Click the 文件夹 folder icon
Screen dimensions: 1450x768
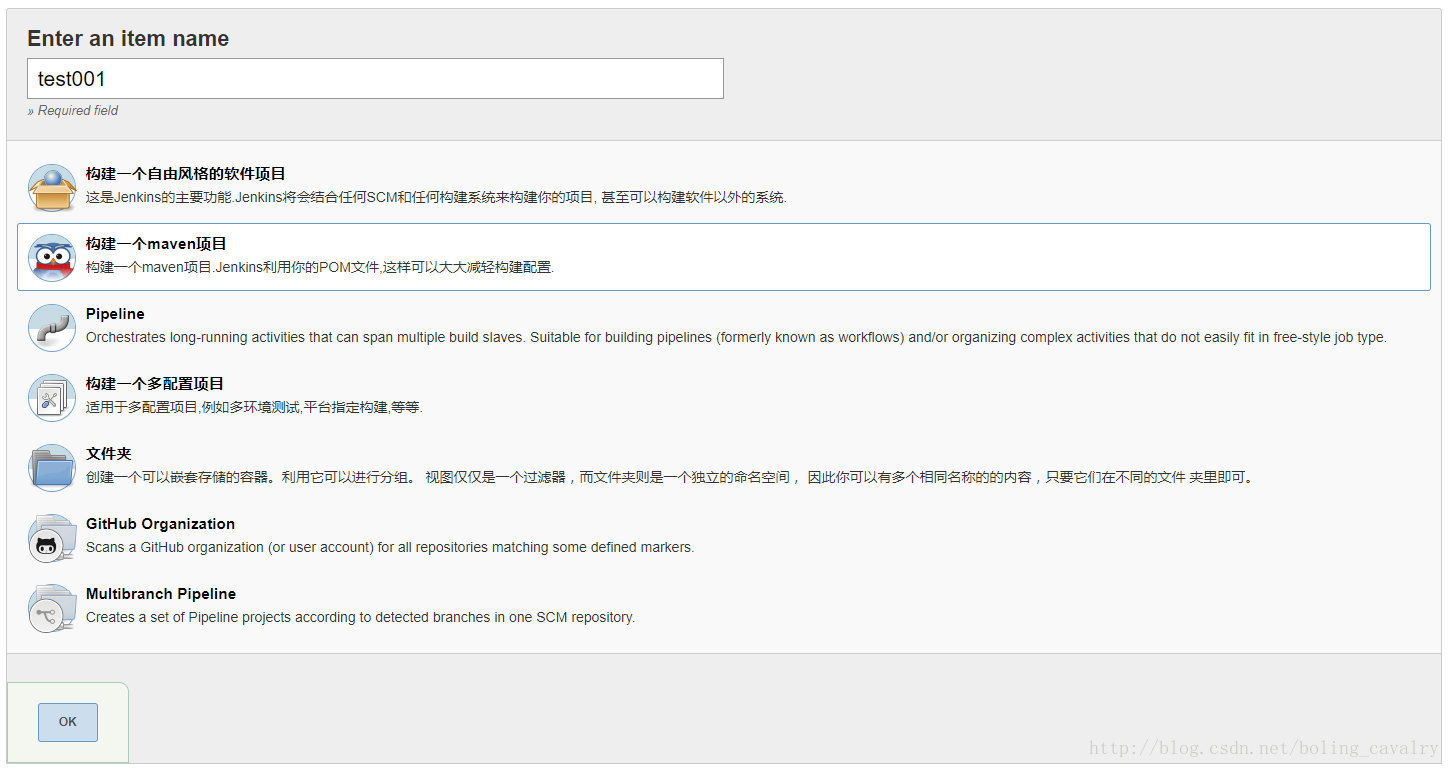pos(52,468)
